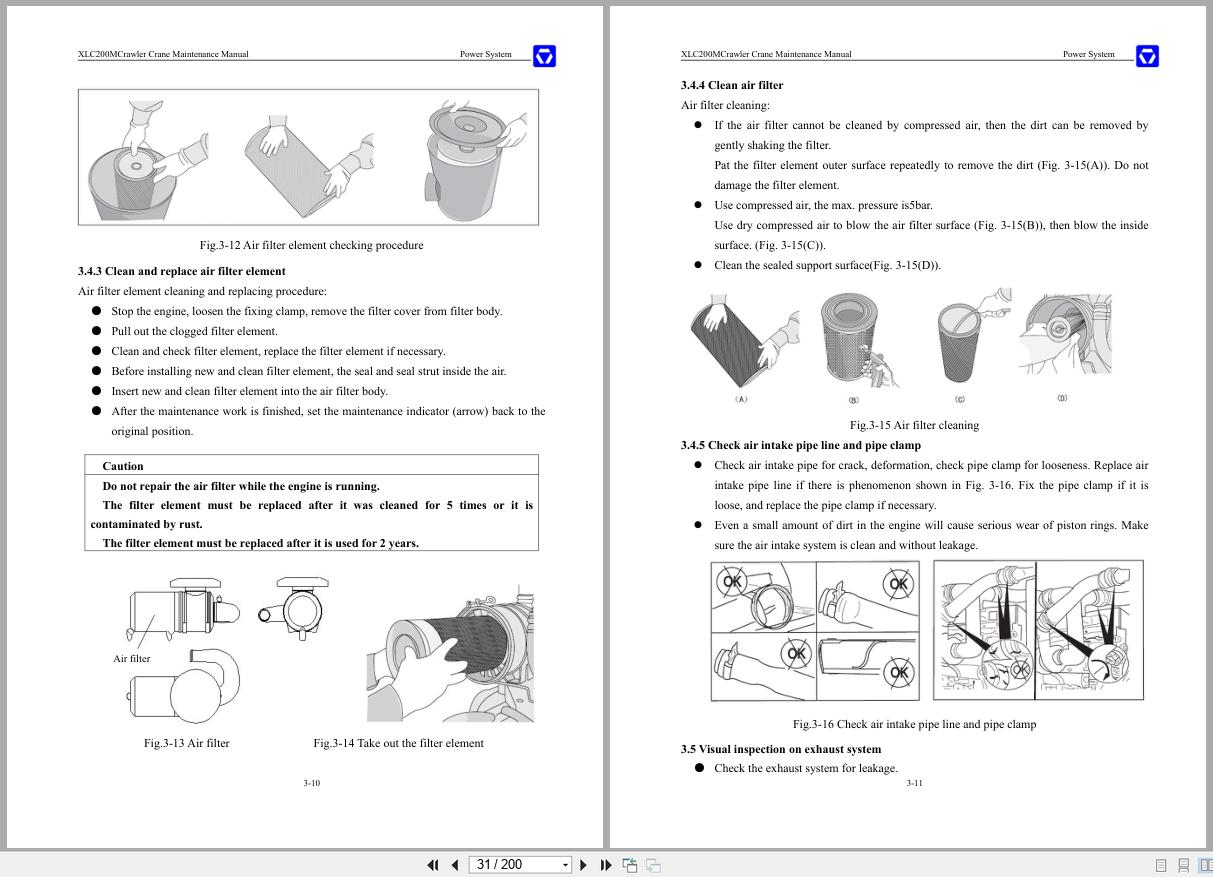Go to the previous page
This screenshot has width=1213, height=877.
tap(455, 865)
